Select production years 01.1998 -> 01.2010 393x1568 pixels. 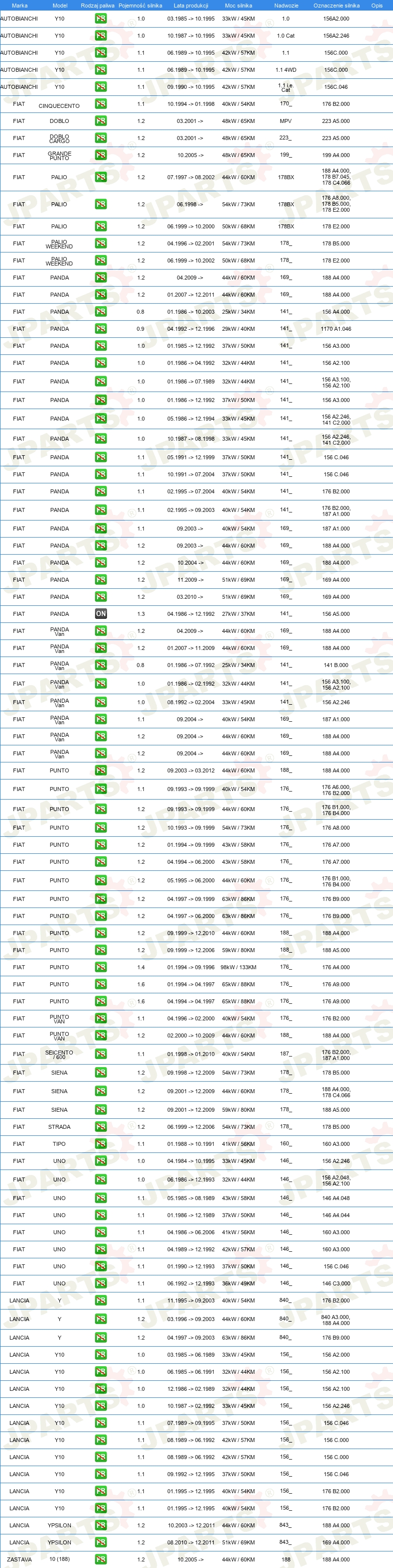click(190, 1054)
